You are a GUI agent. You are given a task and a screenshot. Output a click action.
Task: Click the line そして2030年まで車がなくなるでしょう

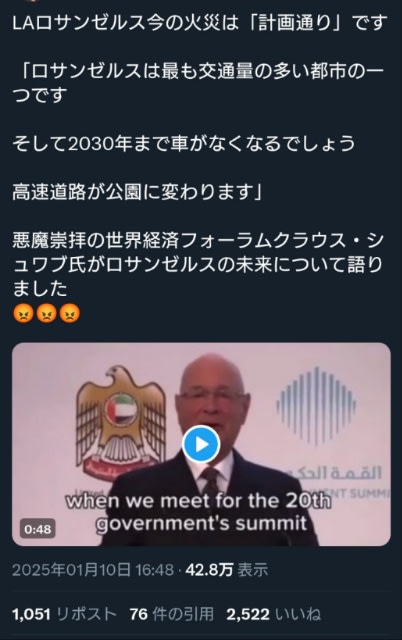[184, 143]
